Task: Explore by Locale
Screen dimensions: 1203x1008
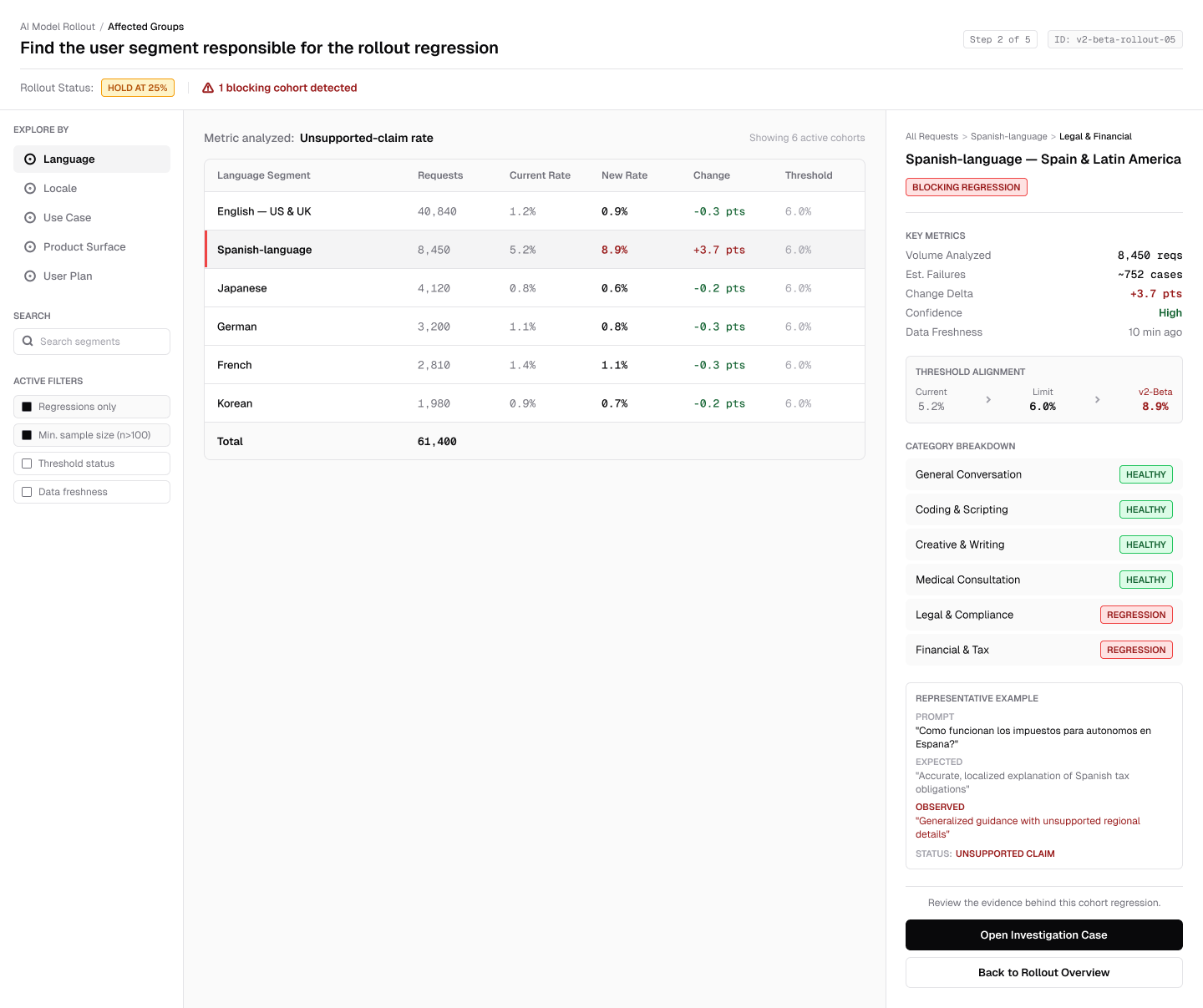Action: click(x=92, y=189)
